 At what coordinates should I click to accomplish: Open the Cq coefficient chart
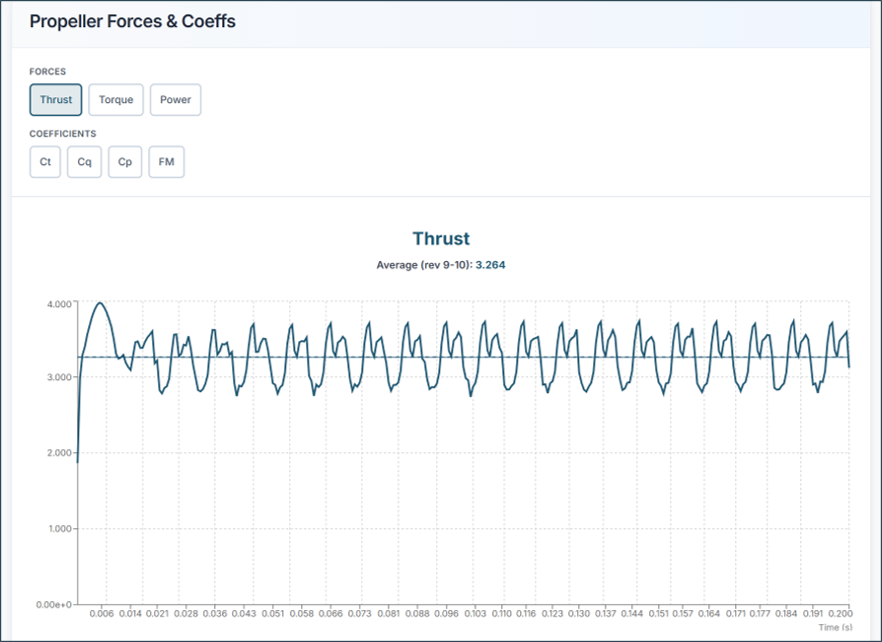(x=85, y=162)
